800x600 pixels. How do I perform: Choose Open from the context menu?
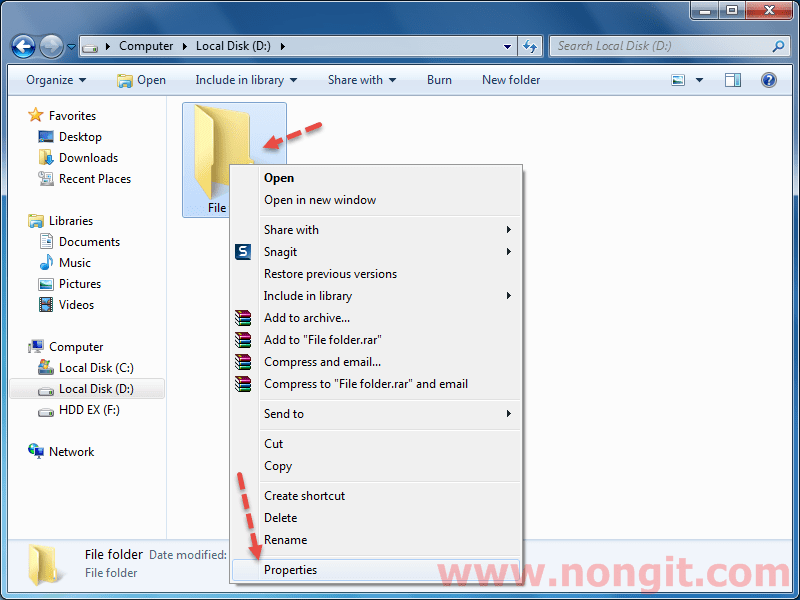[x=377, y=178]
